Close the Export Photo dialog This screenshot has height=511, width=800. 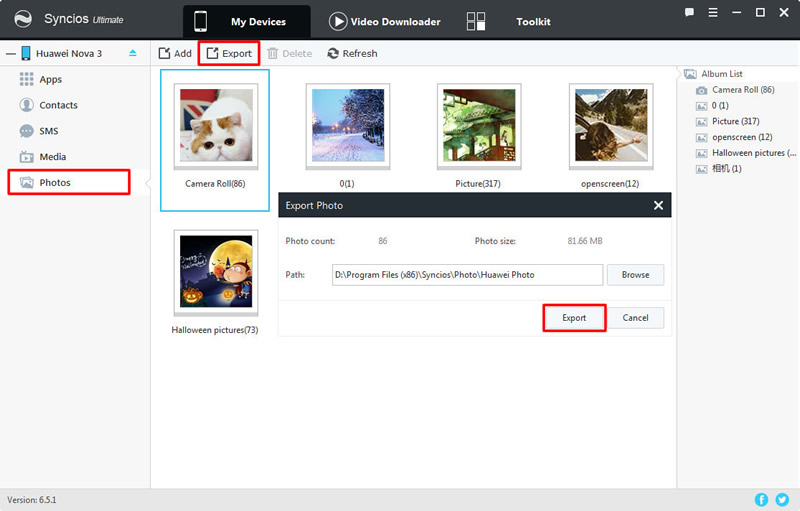pos(658,205)
